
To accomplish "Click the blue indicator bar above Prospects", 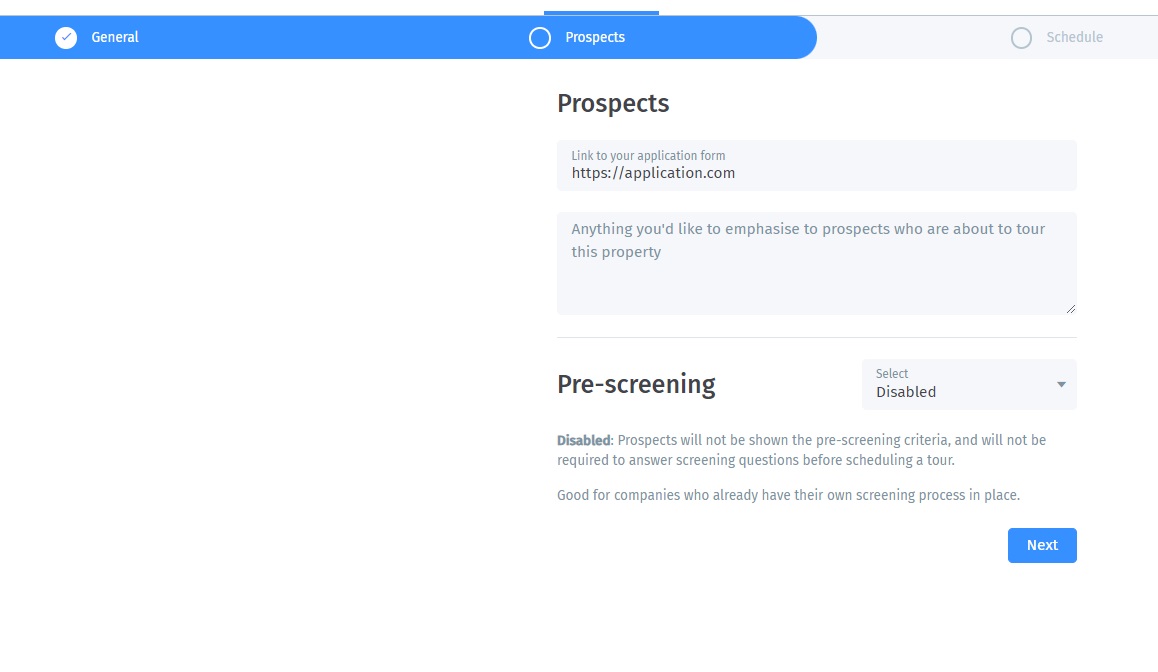I will (601, 13).
